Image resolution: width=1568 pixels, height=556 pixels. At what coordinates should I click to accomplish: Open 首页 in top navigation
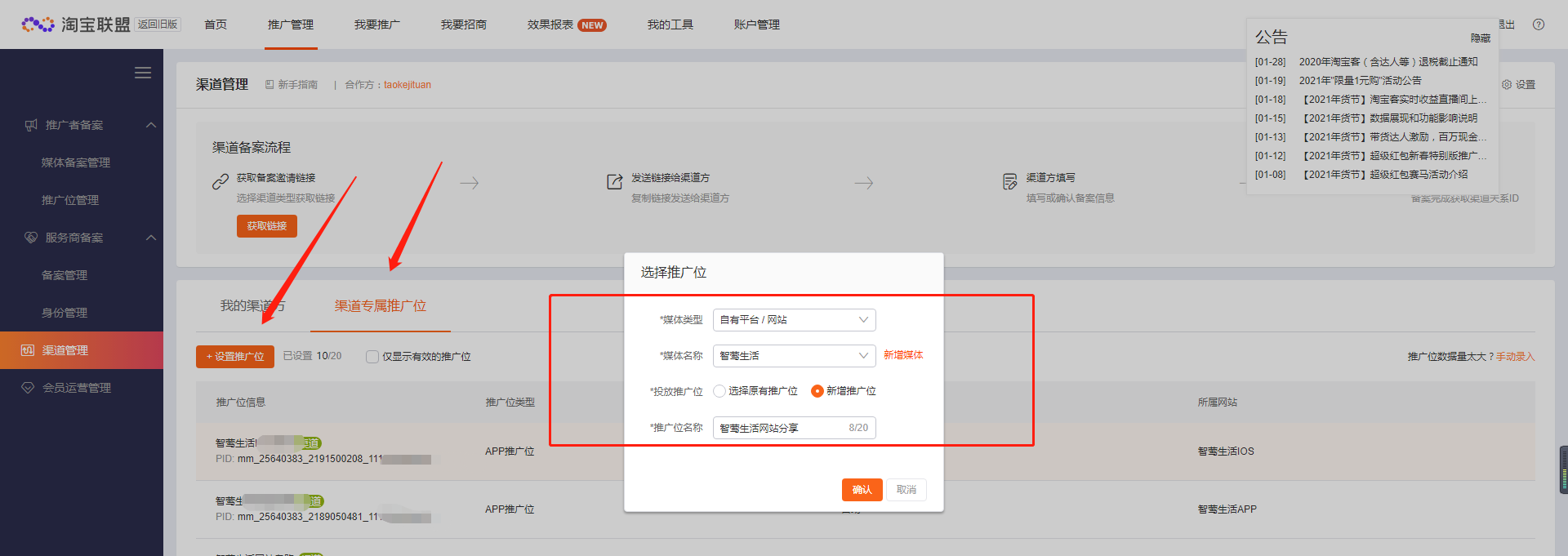pos(216,24)
